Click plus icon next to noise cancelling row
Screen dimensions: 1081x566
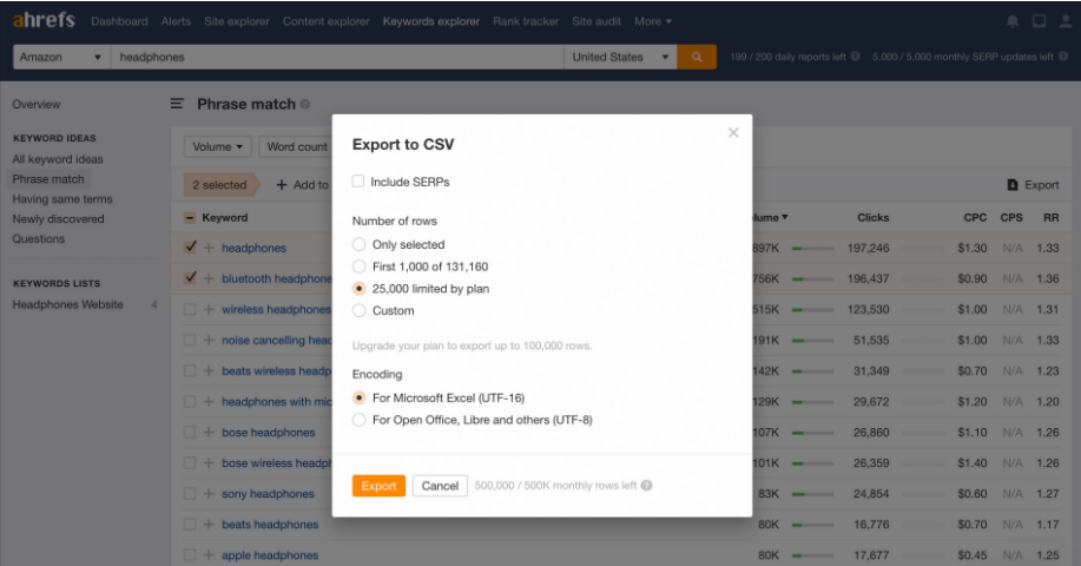(209, 340)
